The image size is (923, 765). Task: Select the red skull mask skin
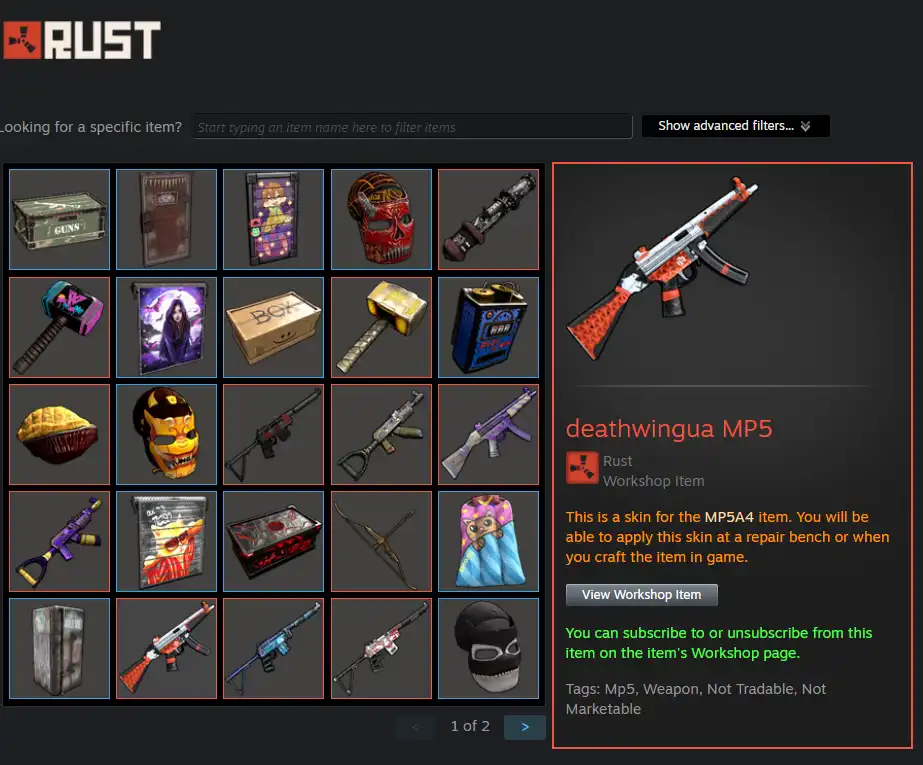(381, 219)
